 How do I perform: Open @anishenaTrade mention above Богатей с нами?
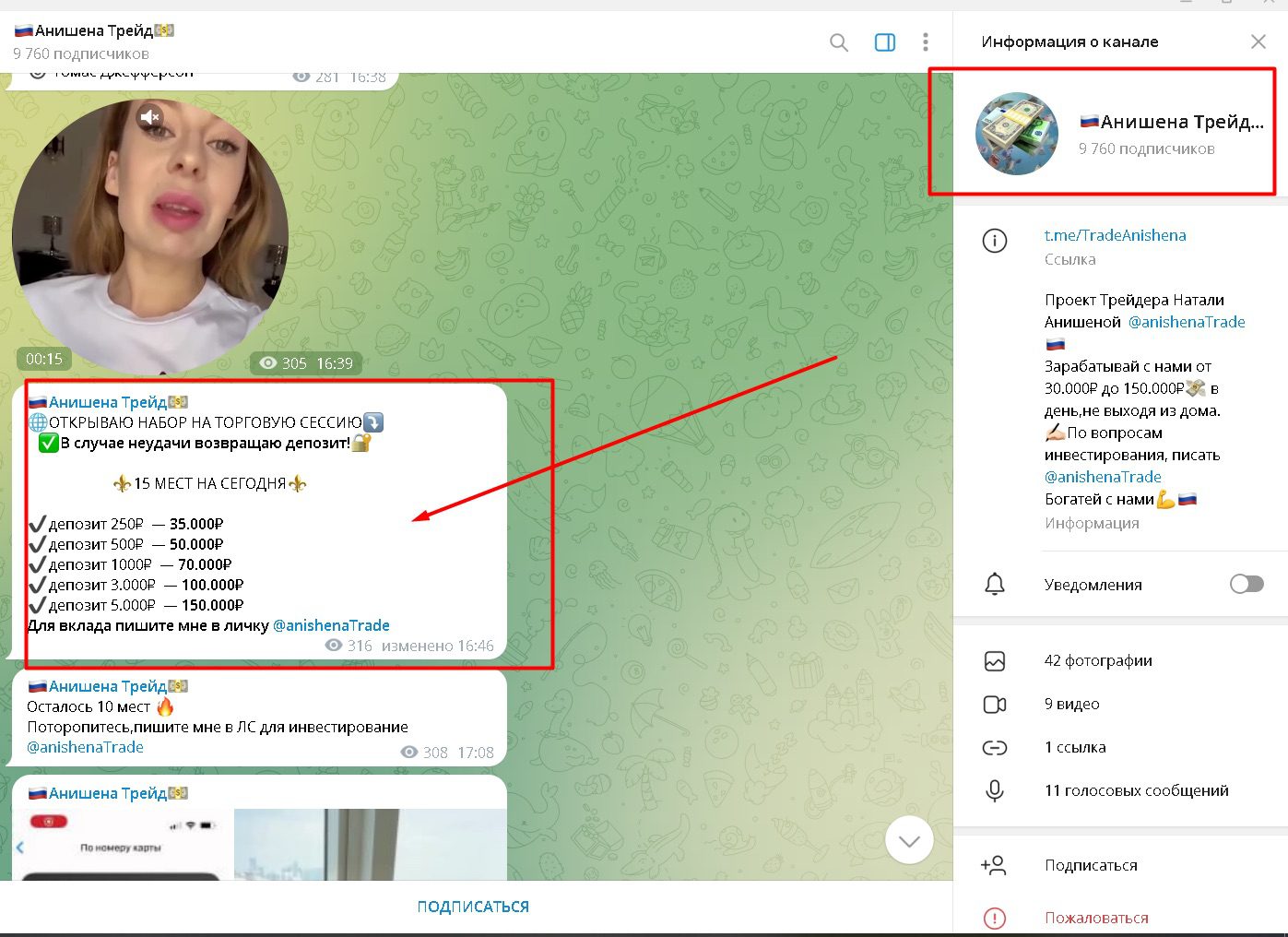(x=1103, y=477)
